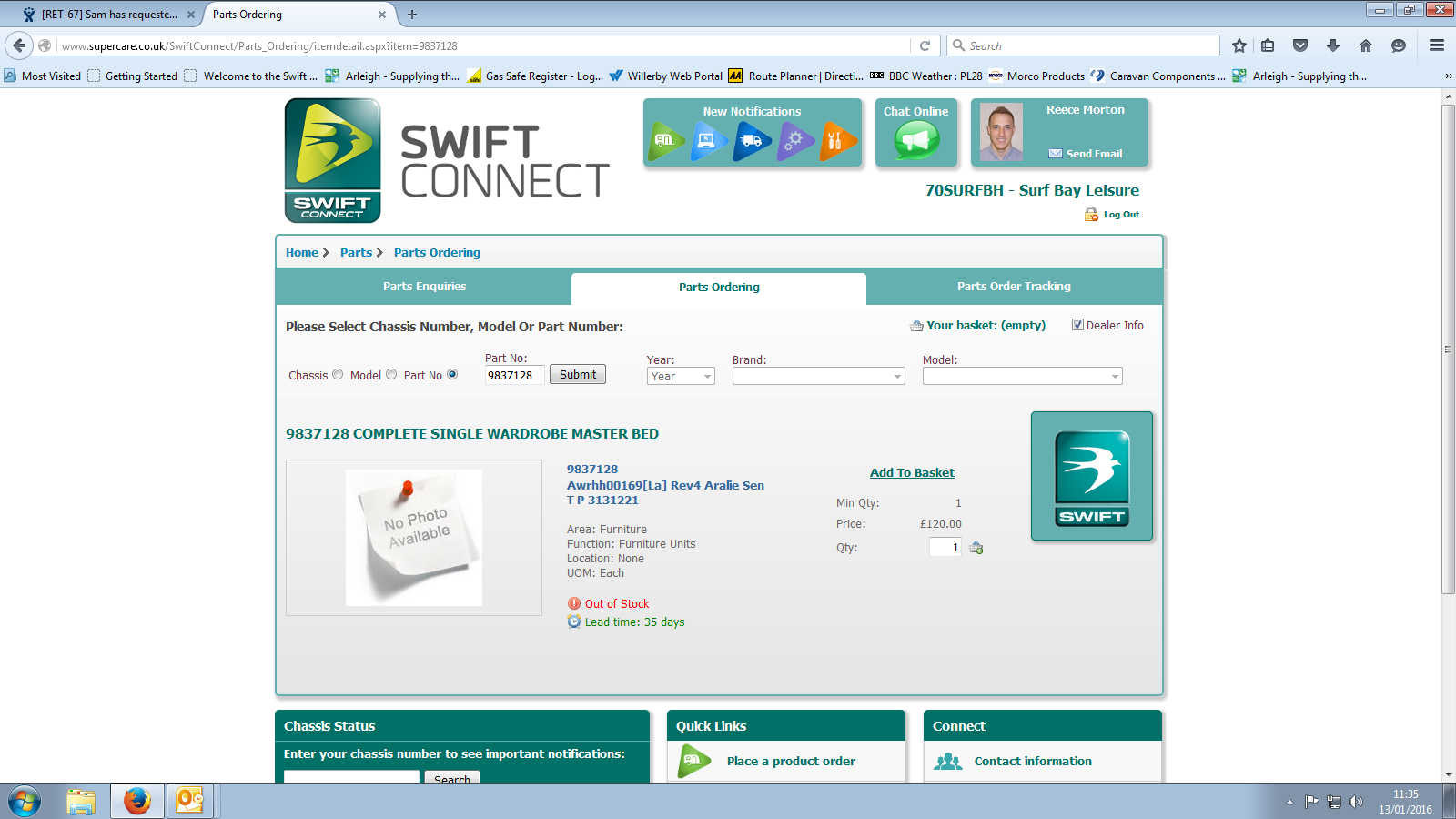Open the dark blue delivery truck notification
Screen dimensions: 1456x819
point(753,141)
